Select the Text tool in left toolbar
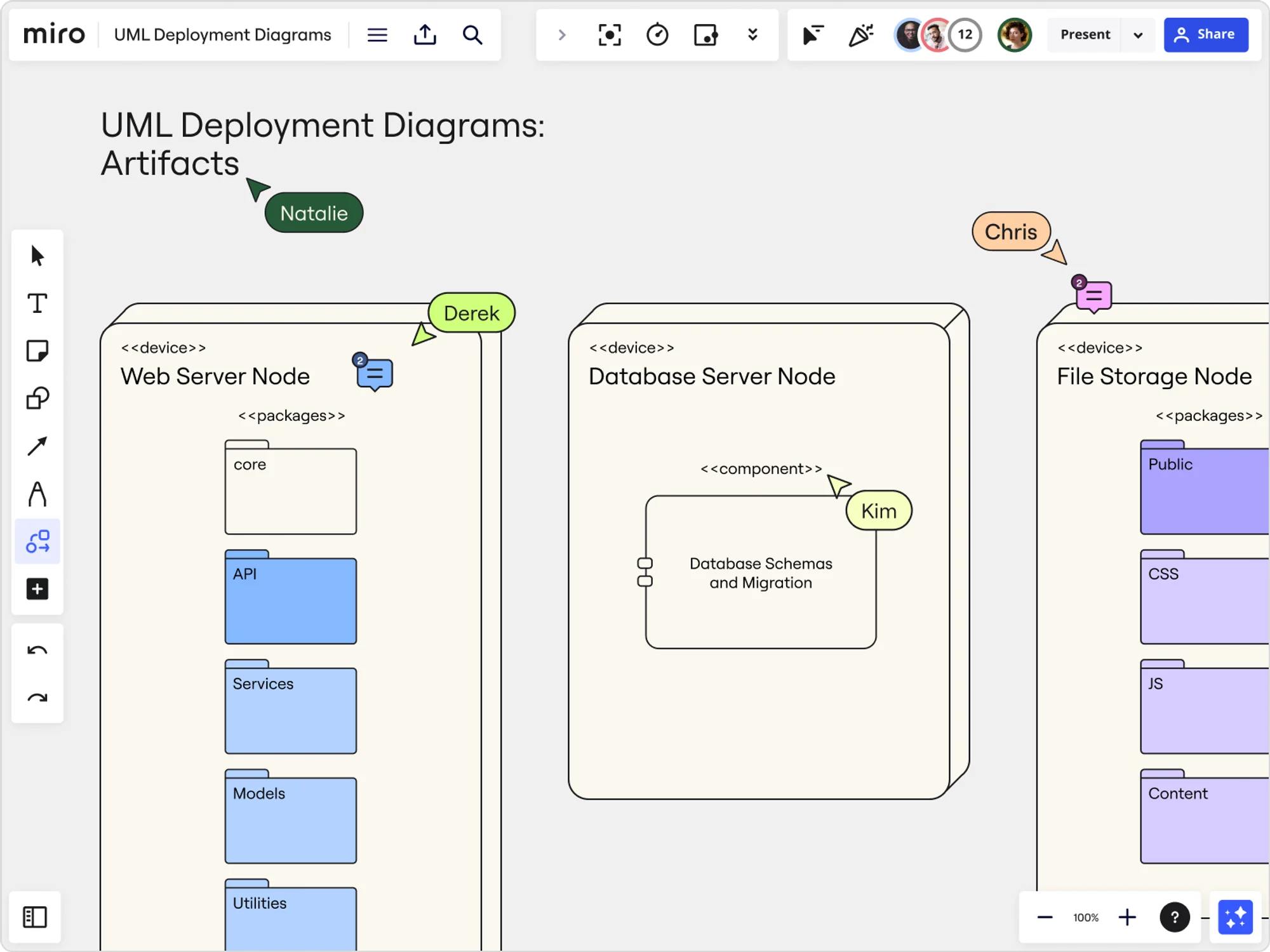1270x952 pixels. pyautogui.click(x=37, y=303)
